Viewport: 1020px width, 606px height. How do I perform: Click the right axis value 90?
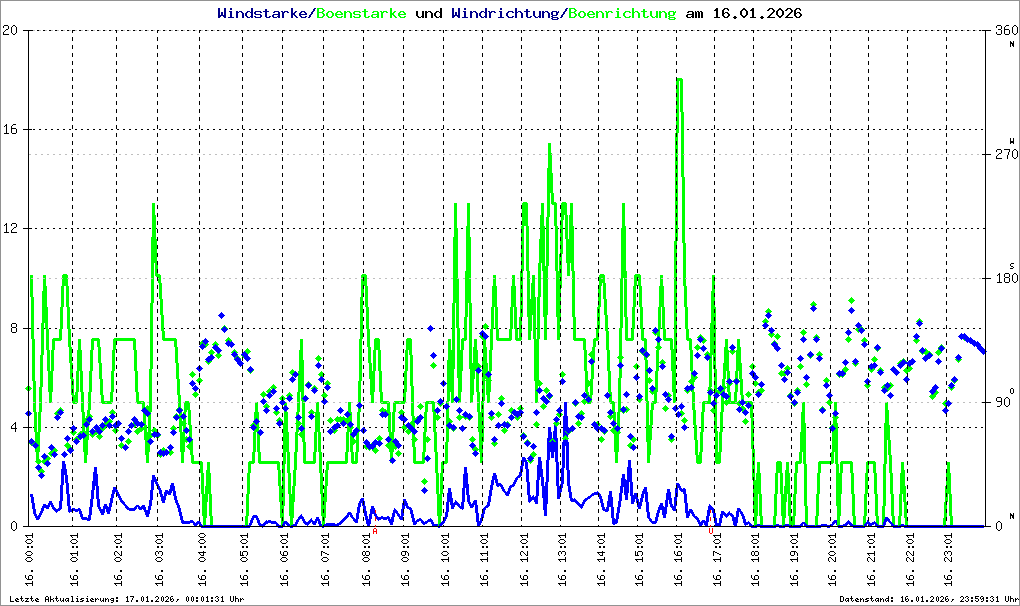click(1003, 402)
